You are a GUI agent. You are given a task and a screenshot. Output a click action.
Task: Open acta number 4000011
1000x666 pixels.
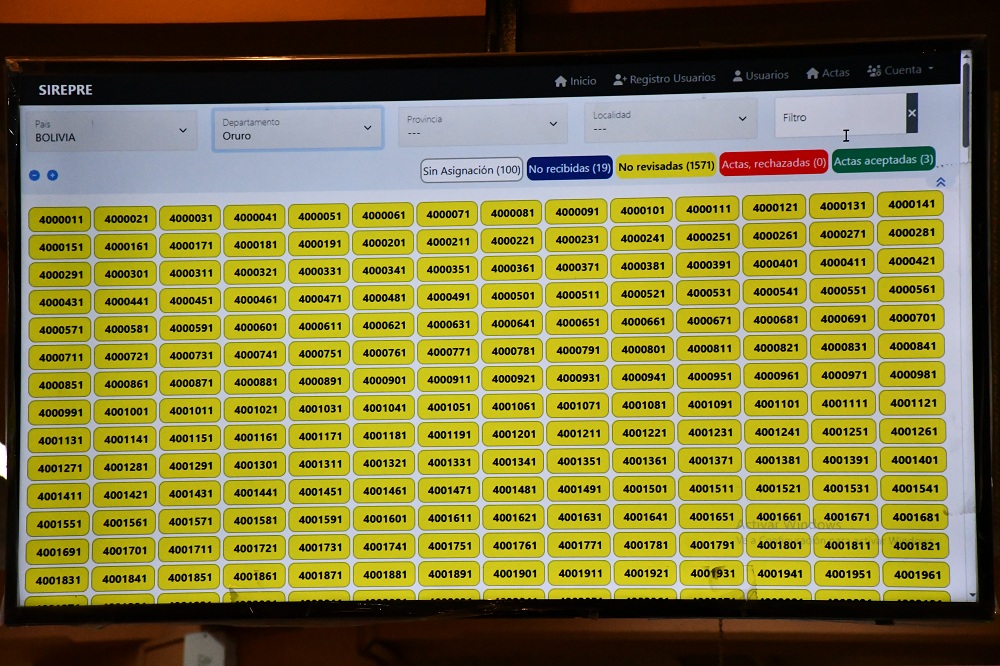tap(60, 220)
